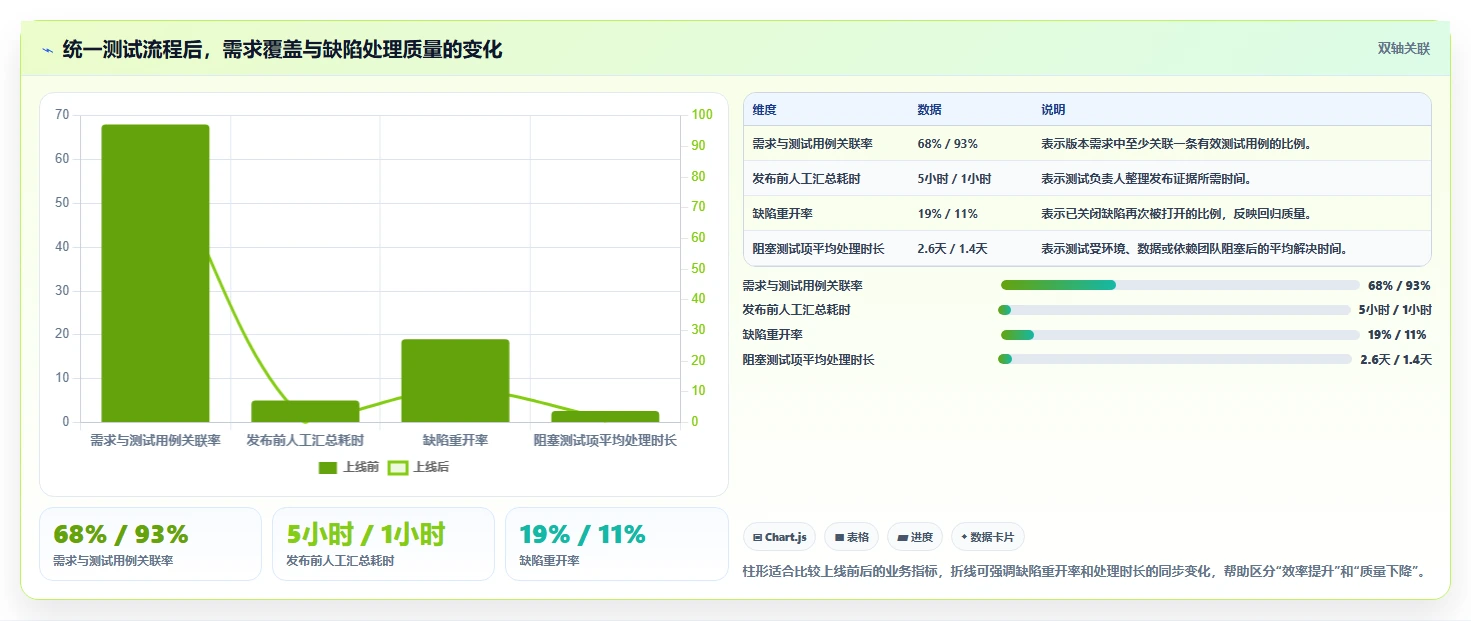Select the table row 需求与测试用例关联率
1471x621 pixels.
point(1087,144)
